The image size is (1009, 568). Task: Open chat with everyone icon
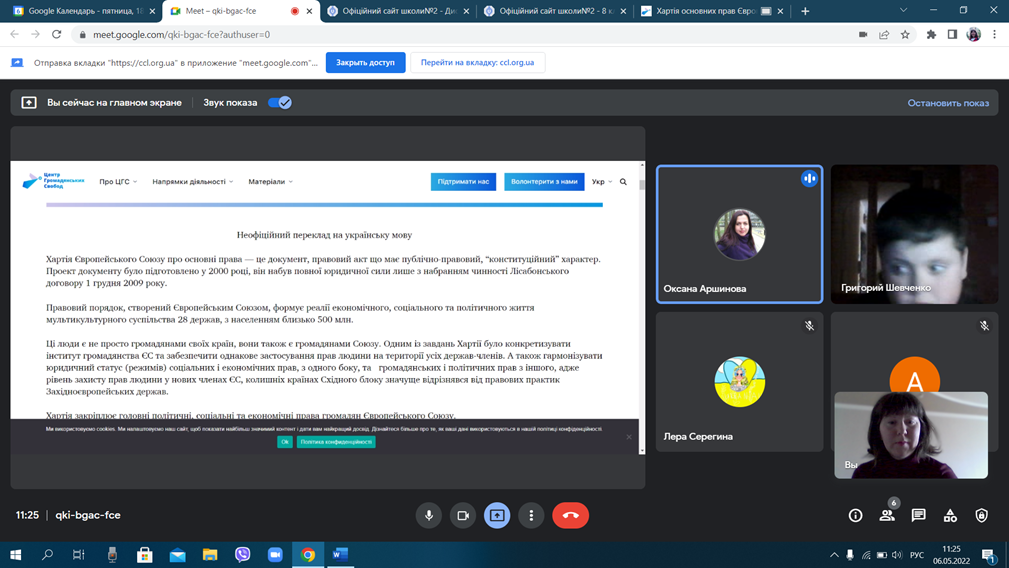[918, 515]
